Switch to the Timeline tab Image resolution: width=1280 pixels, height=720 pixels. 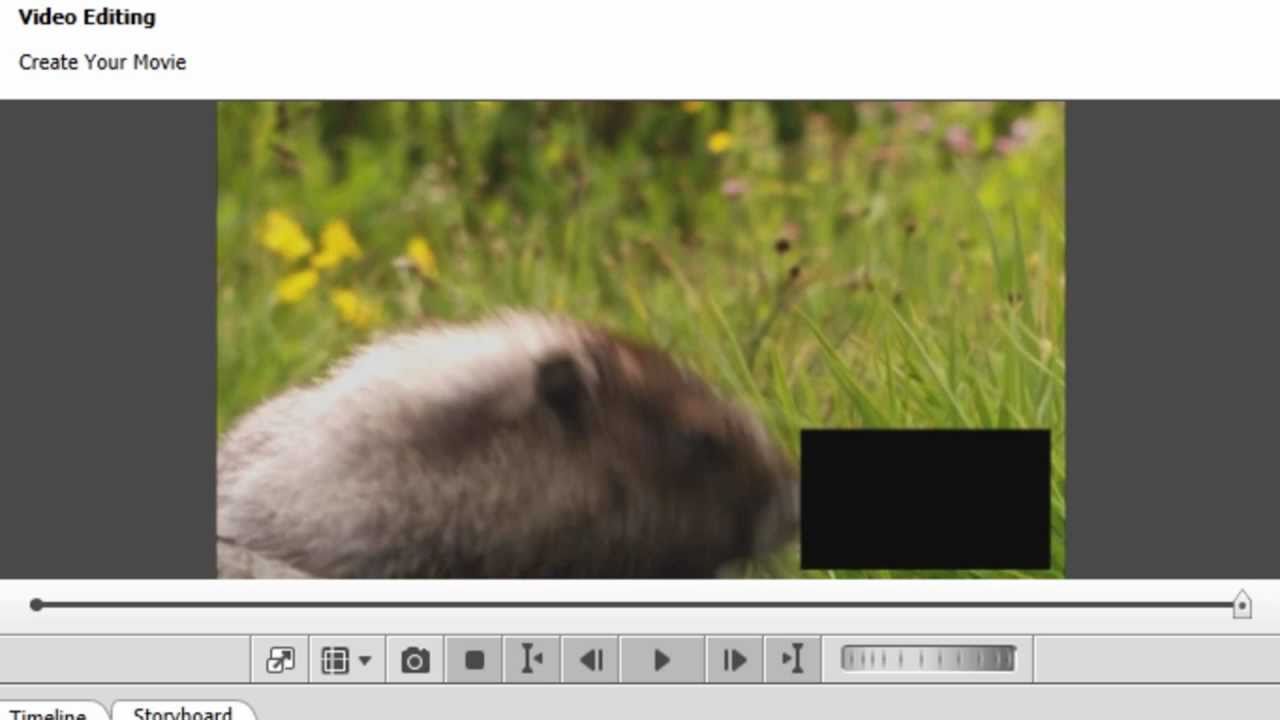(48, 714)
